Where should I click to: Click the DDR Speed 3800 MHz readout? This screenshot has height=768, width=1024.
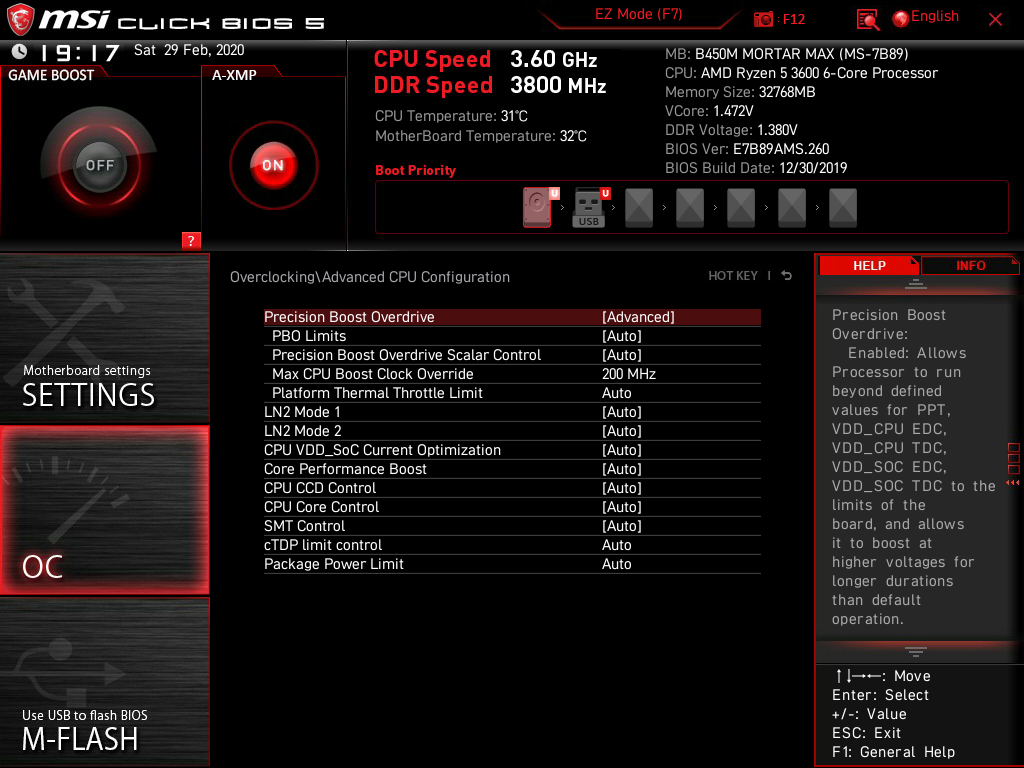point(490,86)
